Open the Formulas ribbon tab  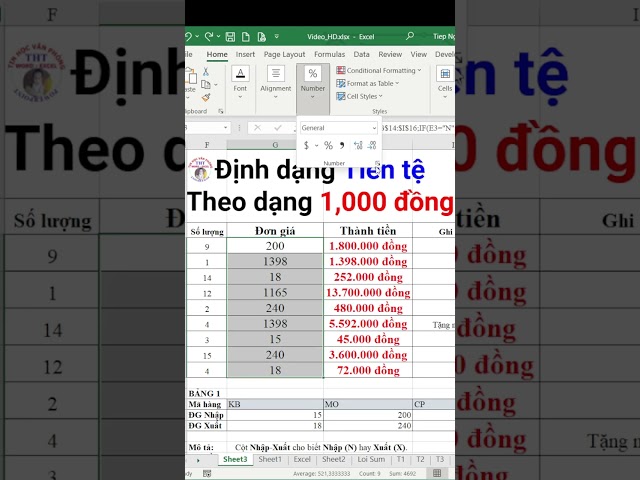tap(329, 54)
